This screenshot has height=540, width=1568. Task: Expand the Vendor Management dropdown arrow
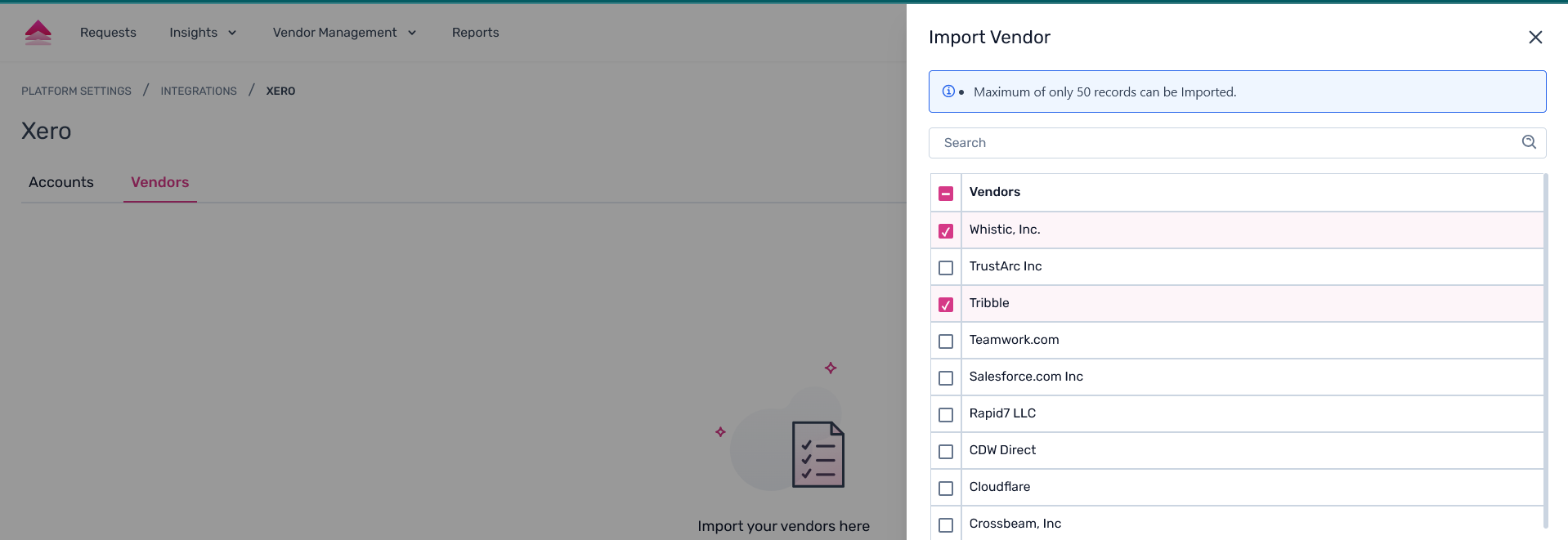412,33
